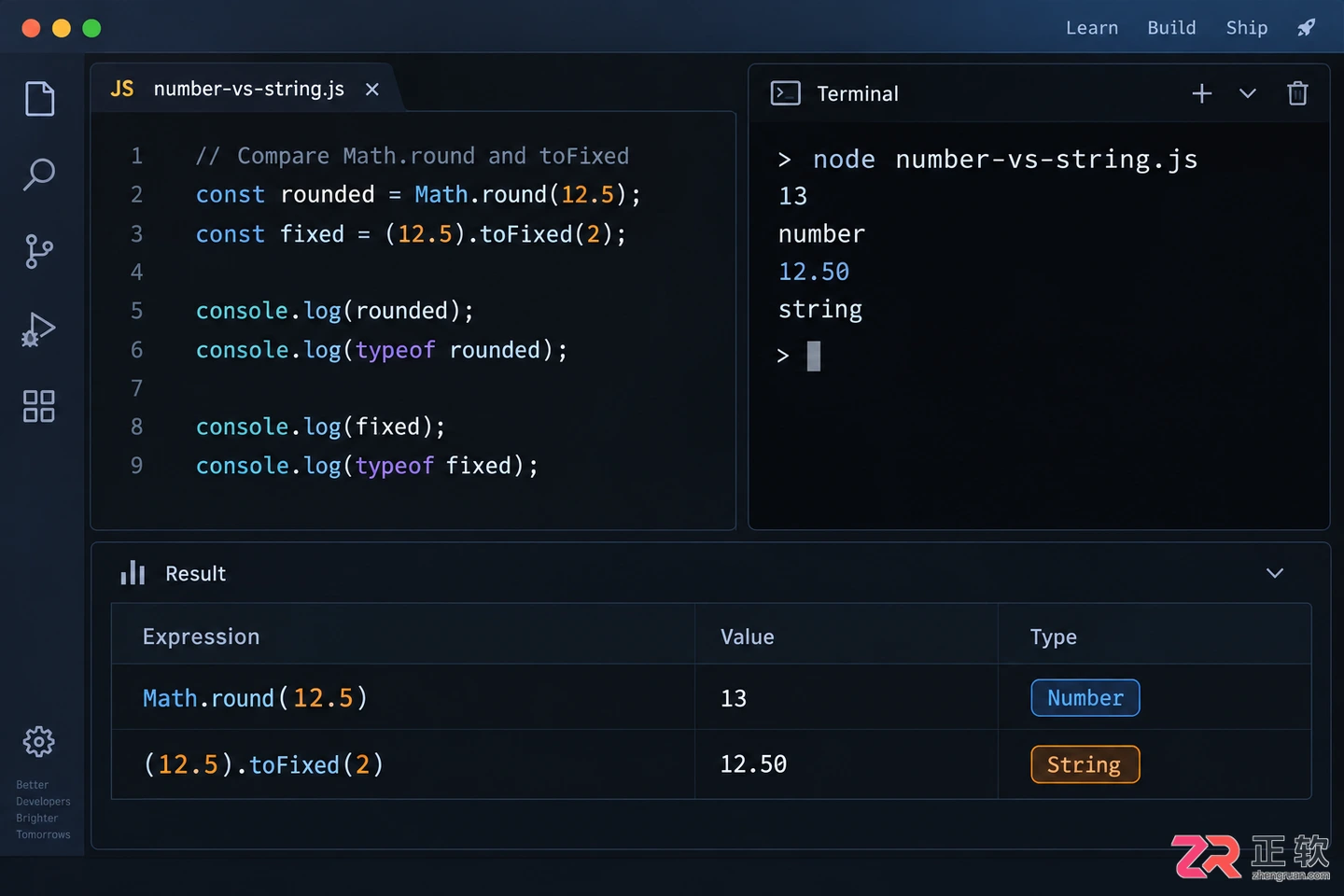
Task: Close the number-vs-string.js tab
Action: coord(372,89)
